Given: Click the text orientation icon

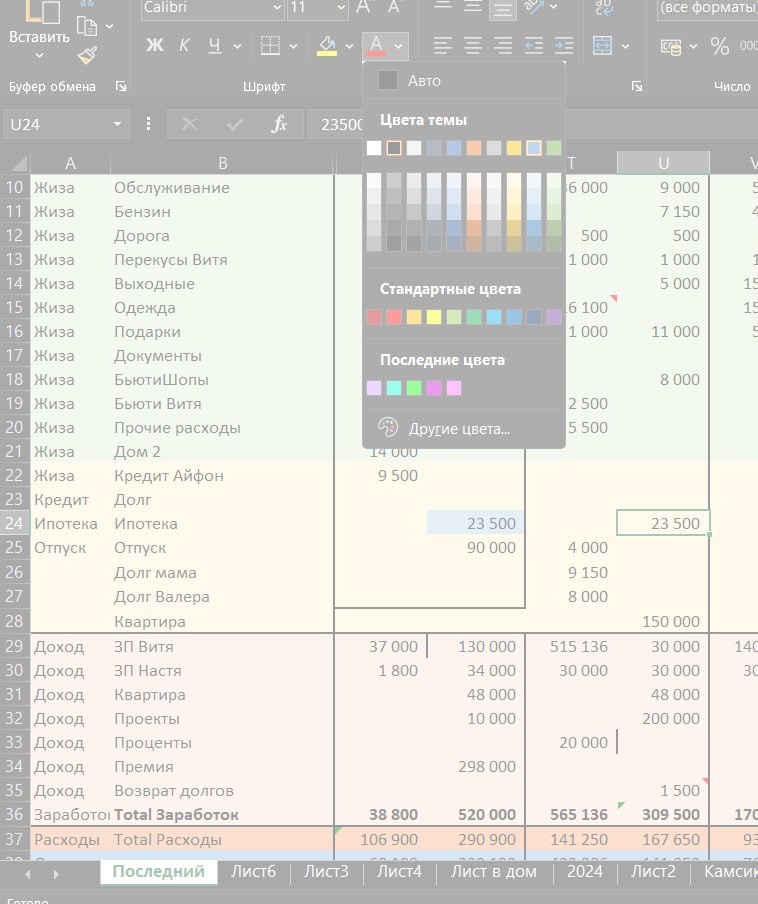Looking at the screenshot, I should tap(534, 7).
